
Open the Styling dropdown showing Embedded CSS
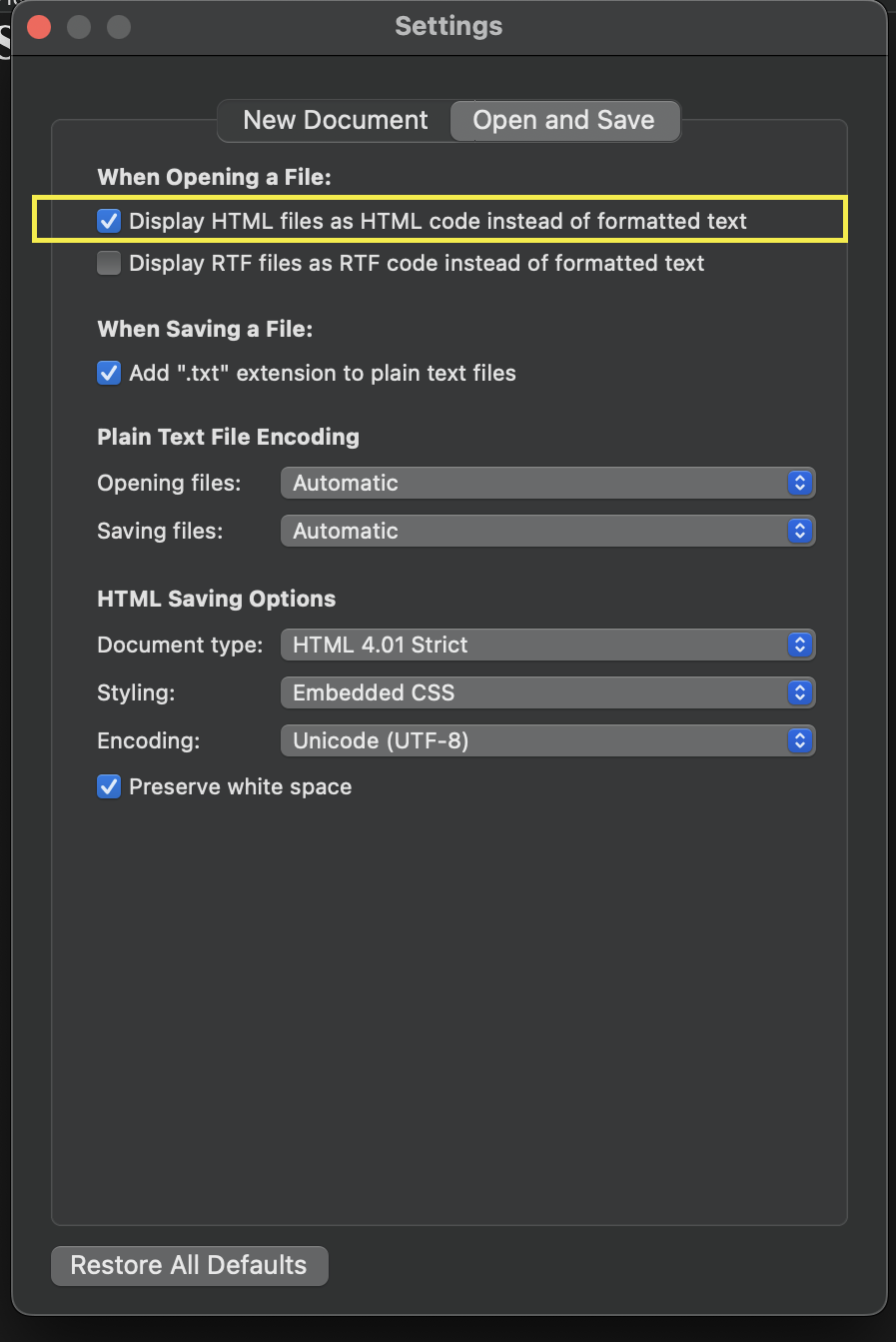(547, 692)
